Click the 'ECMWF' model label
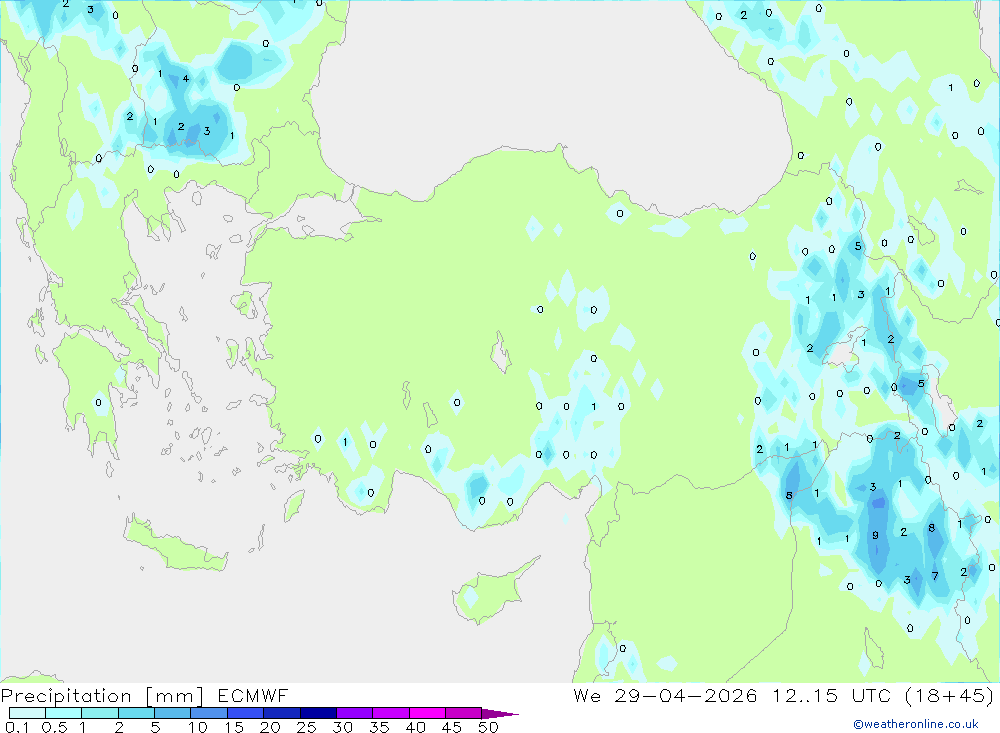This screenshot has width=1000, height=733. pyautogui.click(x=253, y=696)
